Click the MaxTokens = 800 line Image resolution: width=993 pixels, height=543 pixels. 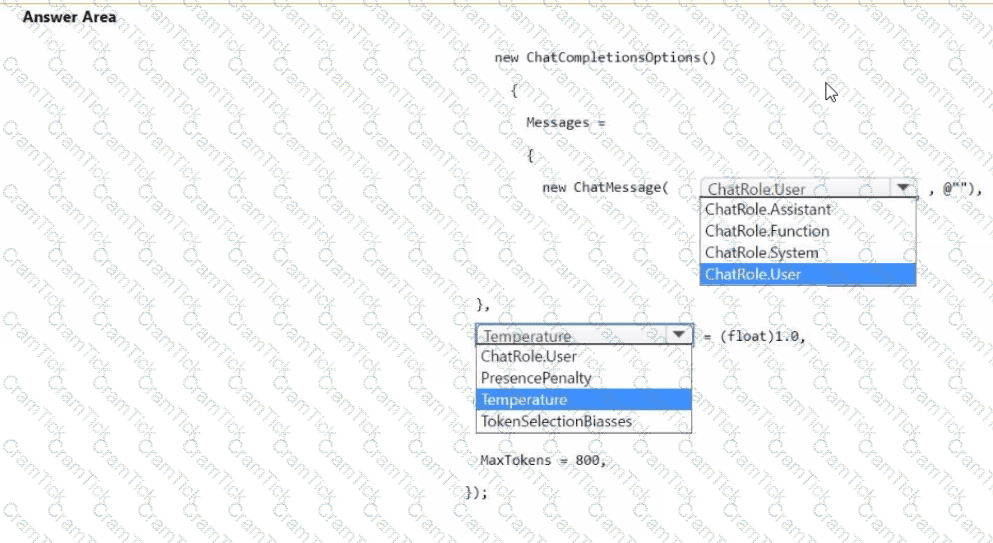coord(543,461)
